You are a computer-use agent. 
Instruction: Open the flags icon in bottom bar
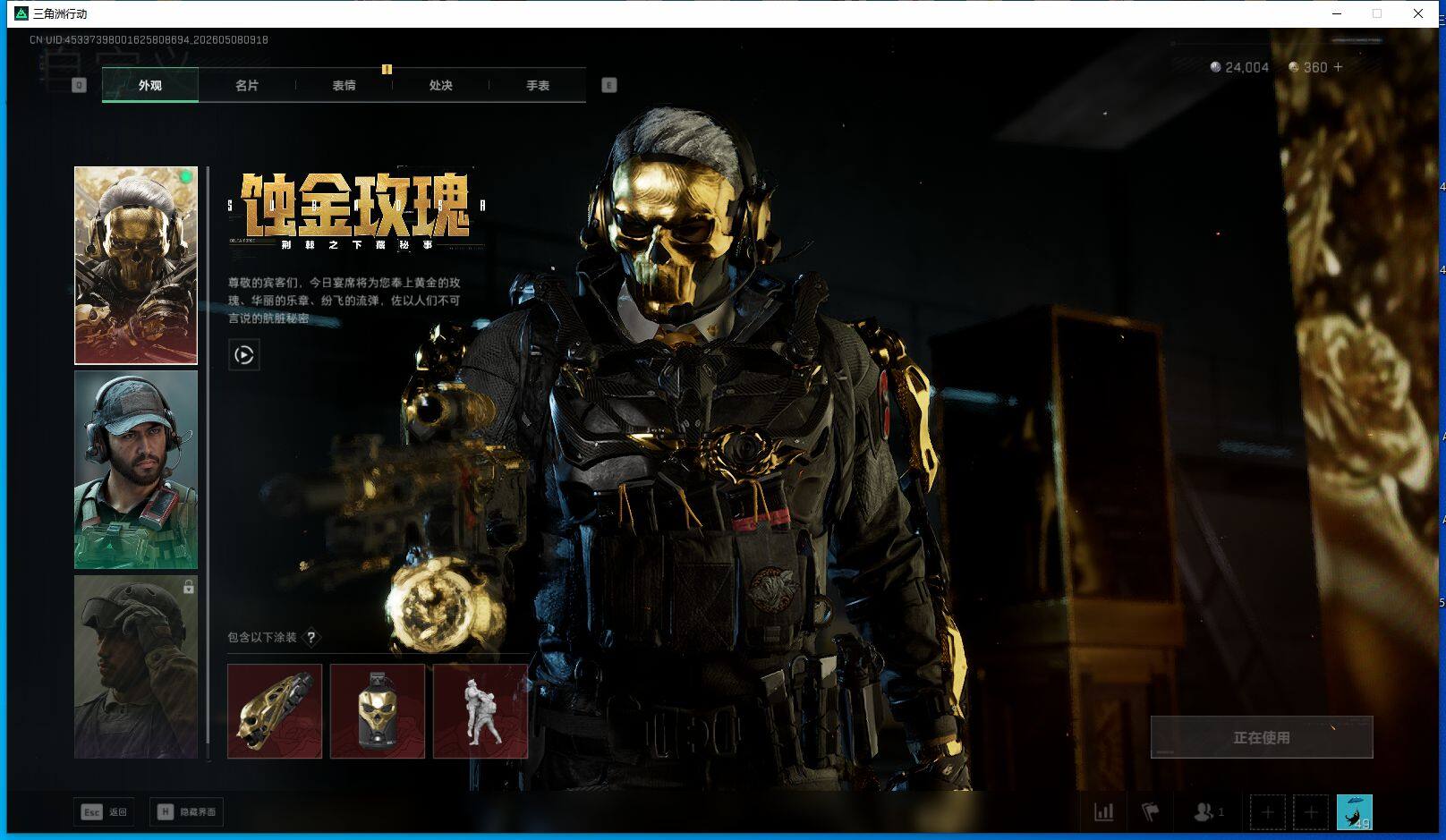point(1151,812)
